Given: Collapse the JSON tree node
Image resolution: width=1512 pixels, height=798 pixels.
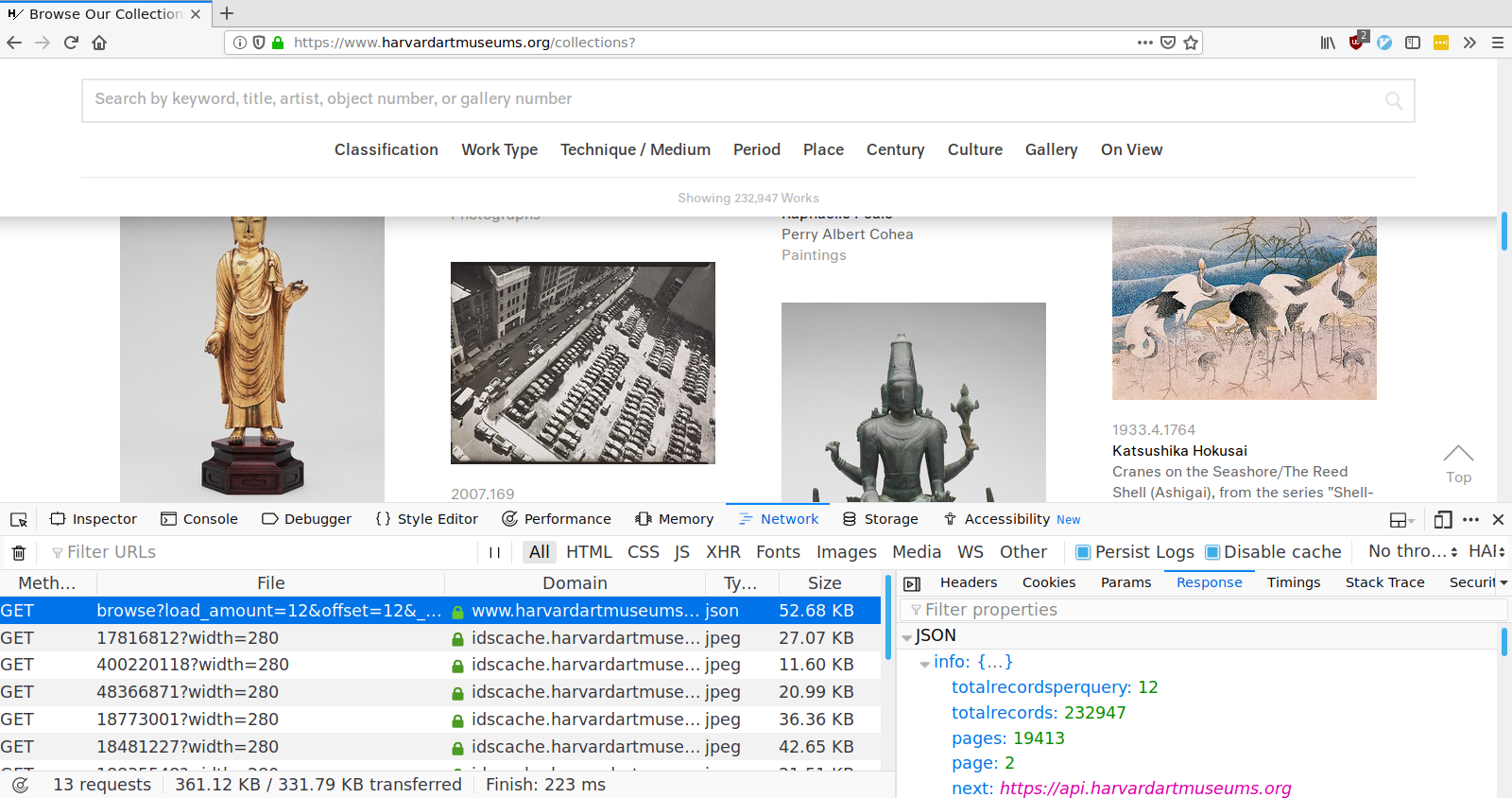Looking at the screenshot, I should pos(907,637).
